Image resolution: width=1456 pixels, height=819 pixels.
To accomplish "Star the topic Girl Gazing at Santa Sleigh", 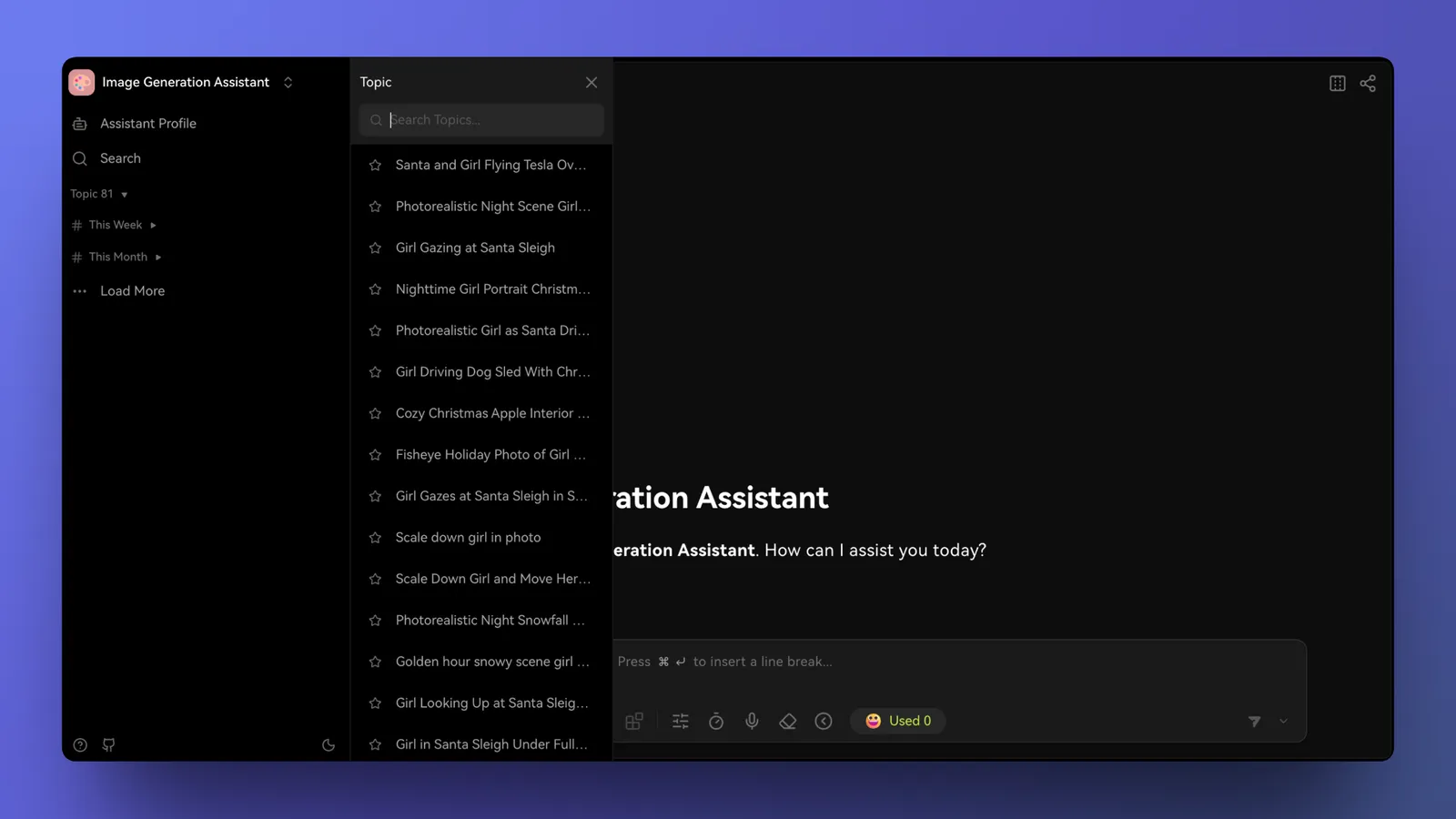I will pyautogui.click(x=375, y=248).
